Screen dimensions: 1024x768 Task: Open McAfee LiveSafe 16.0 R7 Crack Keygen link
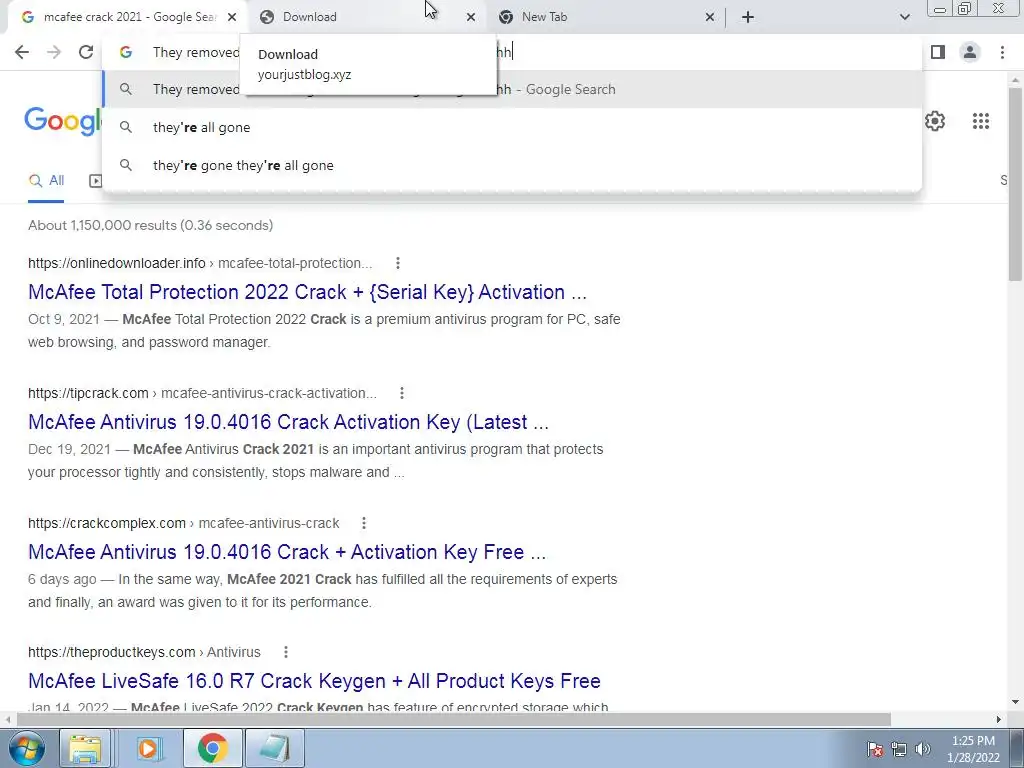[x=314, y=680]
